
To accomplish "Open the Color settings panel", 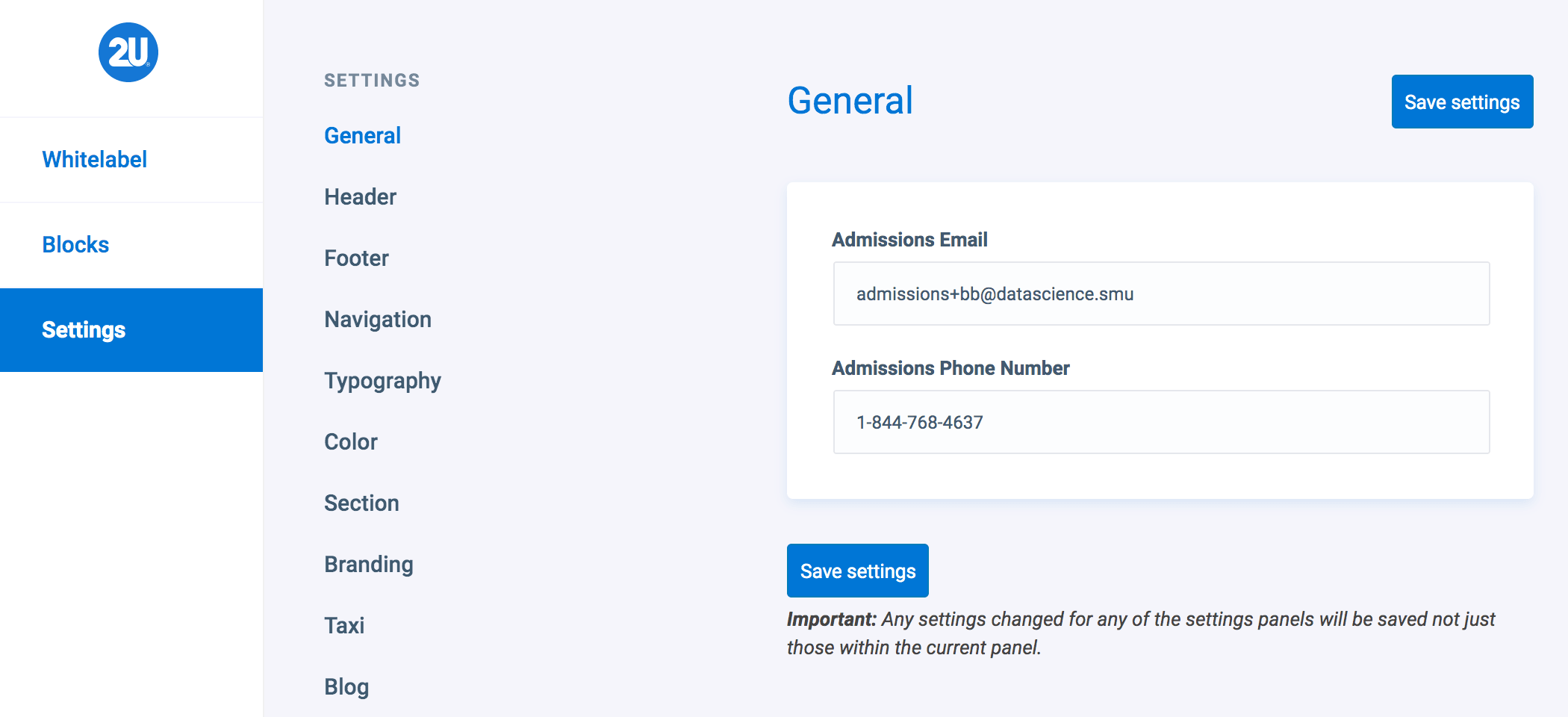I will pos(350,442).
